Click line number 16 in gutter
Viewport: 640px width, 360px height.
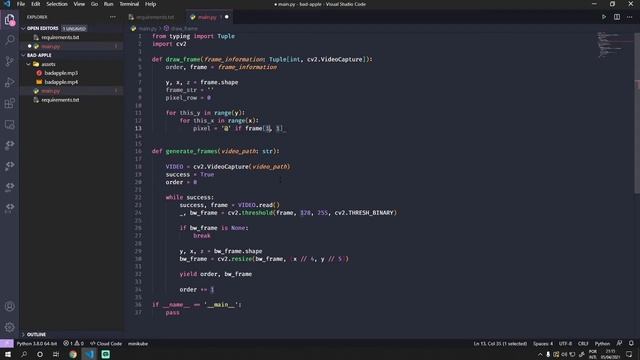[x=139, y=151]
